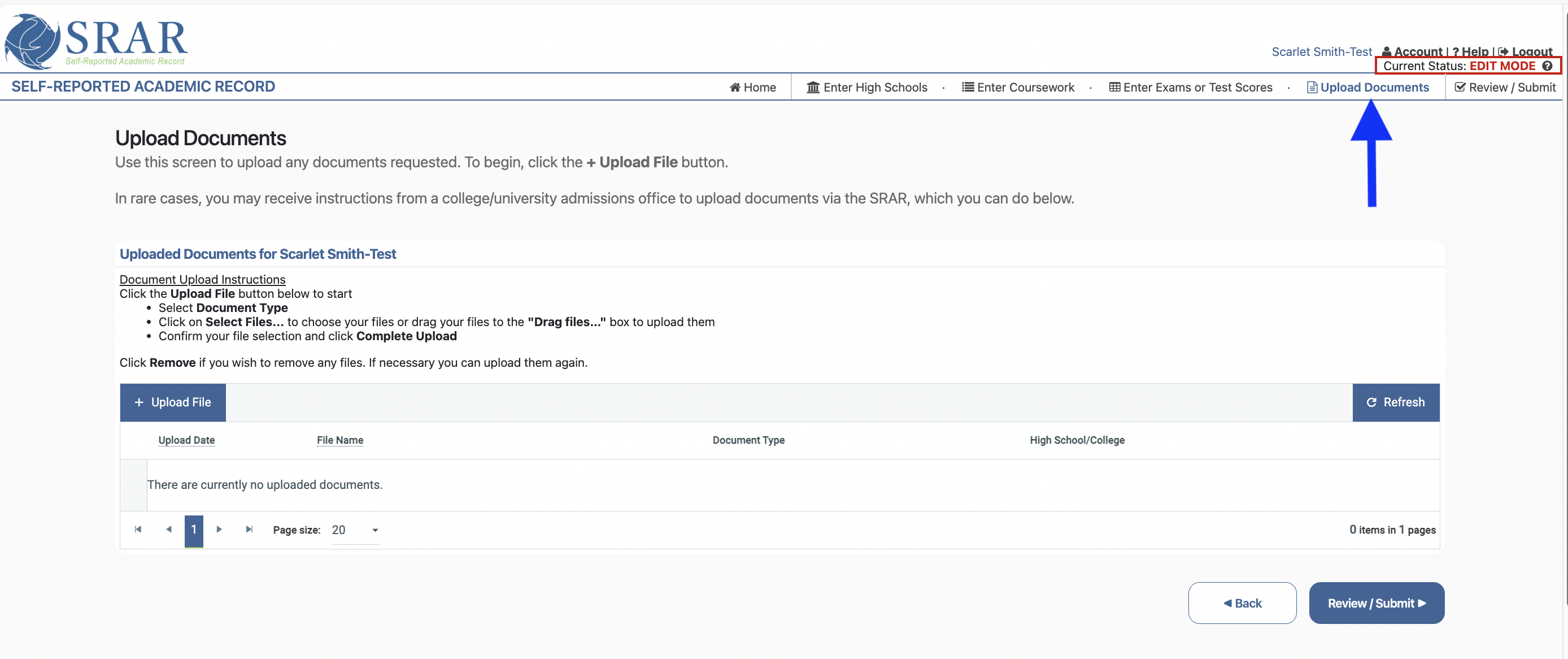Screen dimensions: 1568x659
Task: Select the Review / Submit tab
Action: point(1505,87)
